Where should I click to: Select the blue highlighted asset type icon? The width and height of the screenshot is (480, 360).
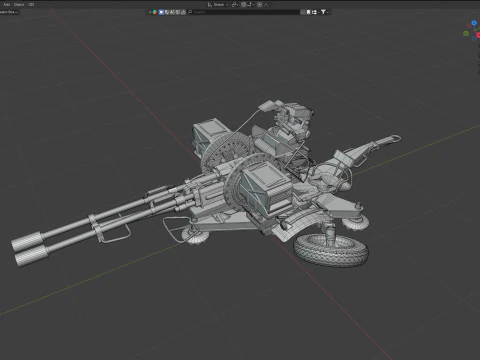[161, 12]
